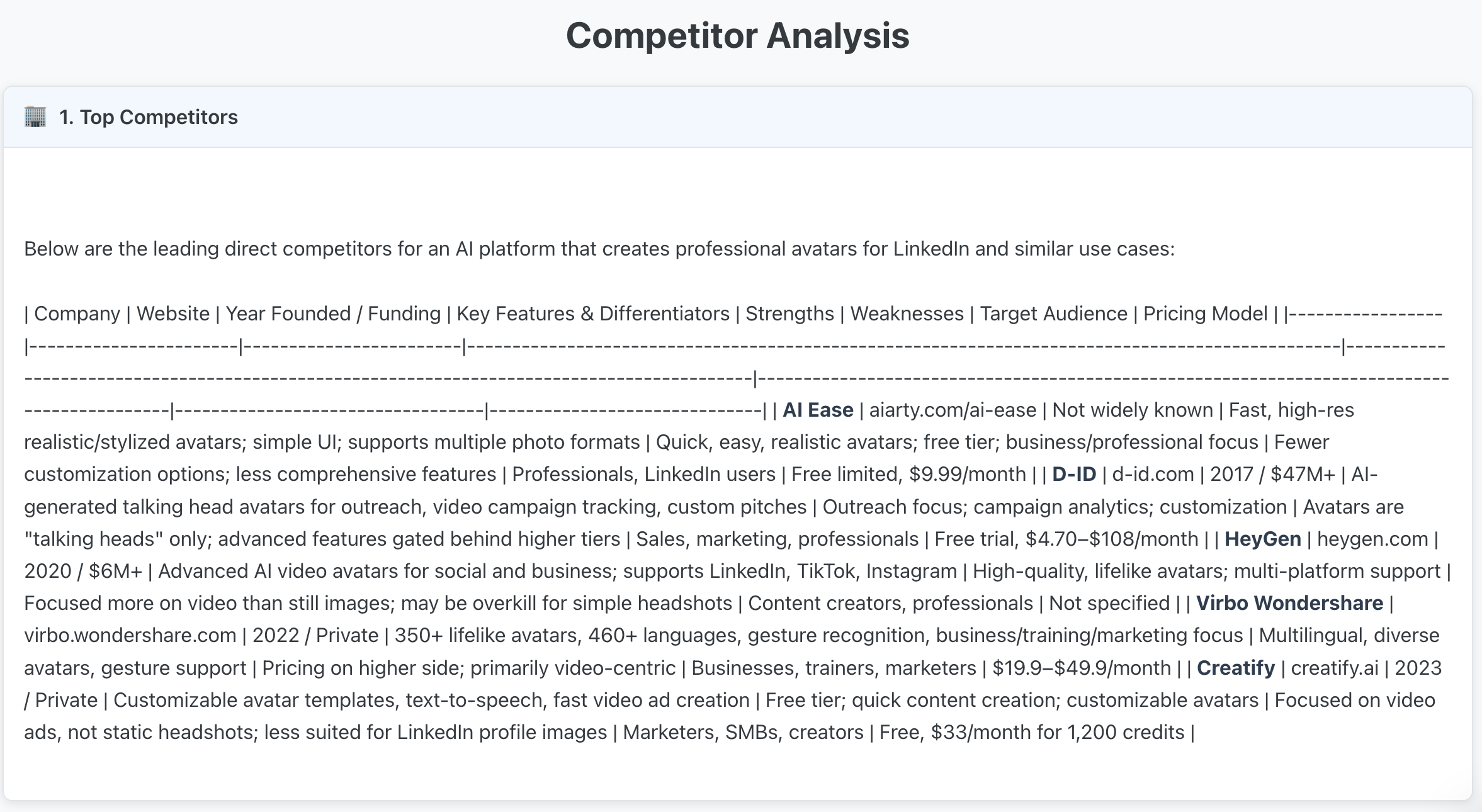1482x812 pixels.
Task: Click the bold Virbo Wondershare name
Action: (x=1289, y=603)
